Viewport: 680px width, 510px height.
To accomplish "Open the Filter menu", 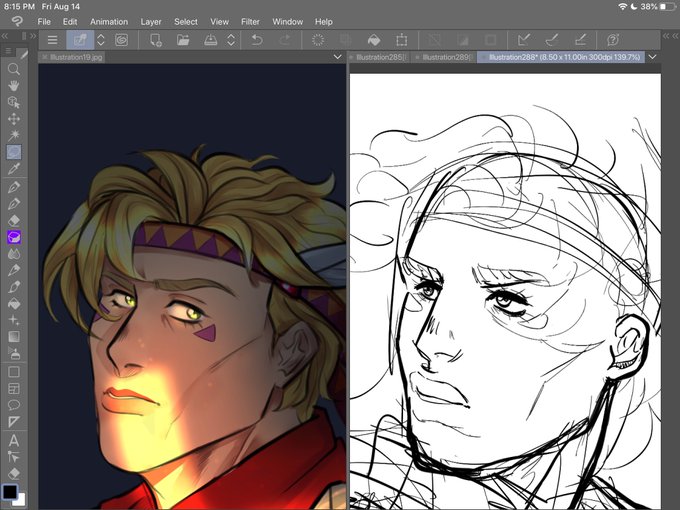I will 250,22.
